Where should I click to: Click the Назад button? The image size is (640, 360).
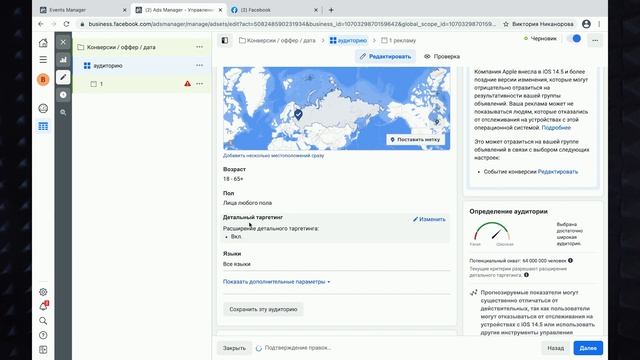(556, 348)
